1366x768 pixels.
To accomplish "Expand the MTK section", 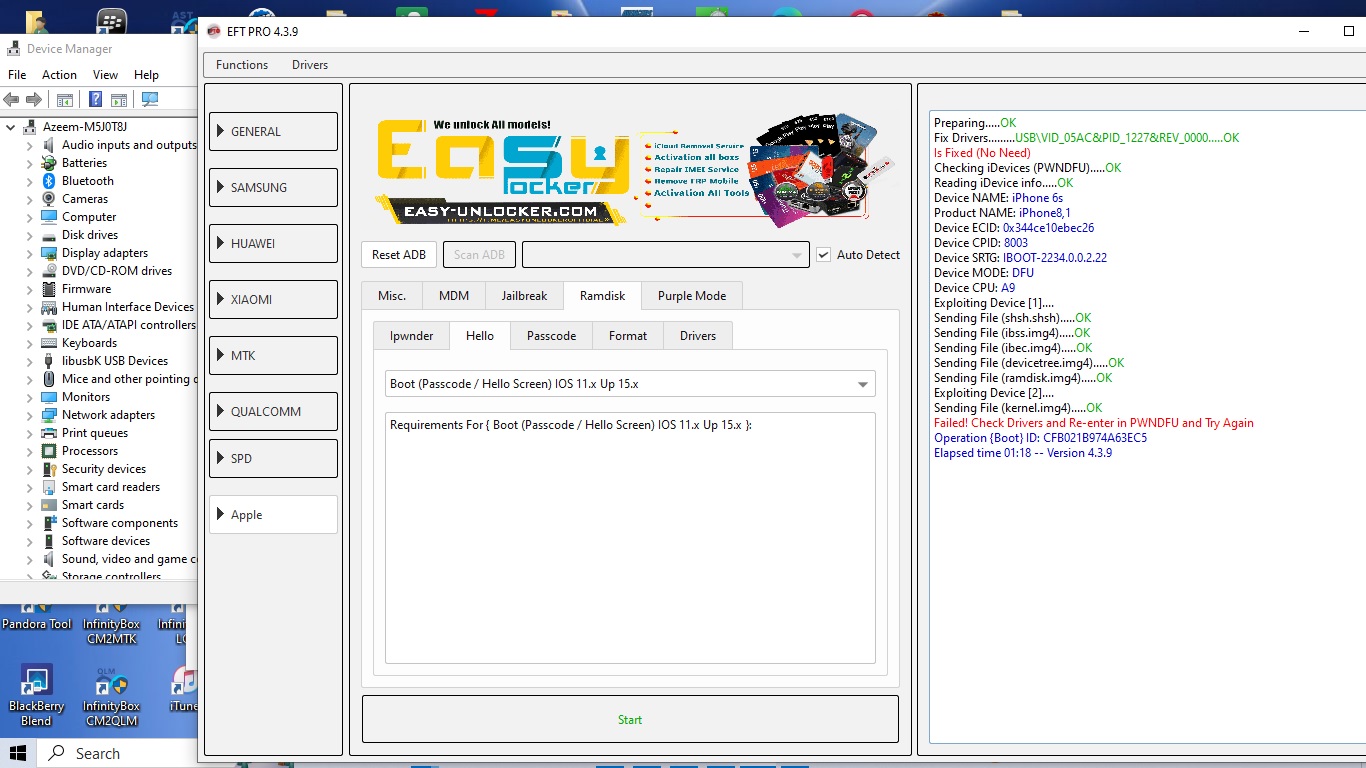I will point(273,355).
